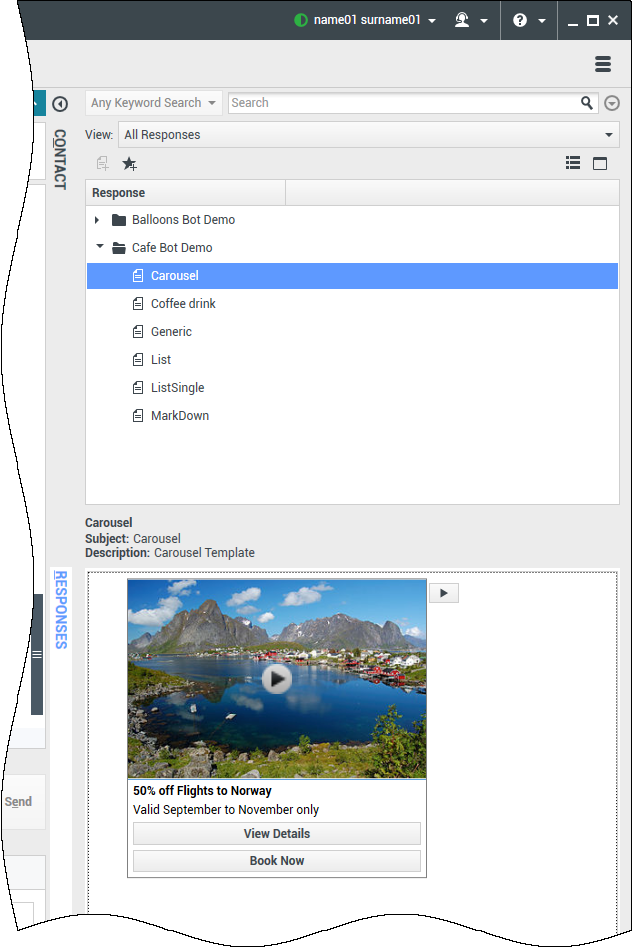Show advanced search options round arrow
This screenshot has width=632, height=948.
click(x=612, y=103)
